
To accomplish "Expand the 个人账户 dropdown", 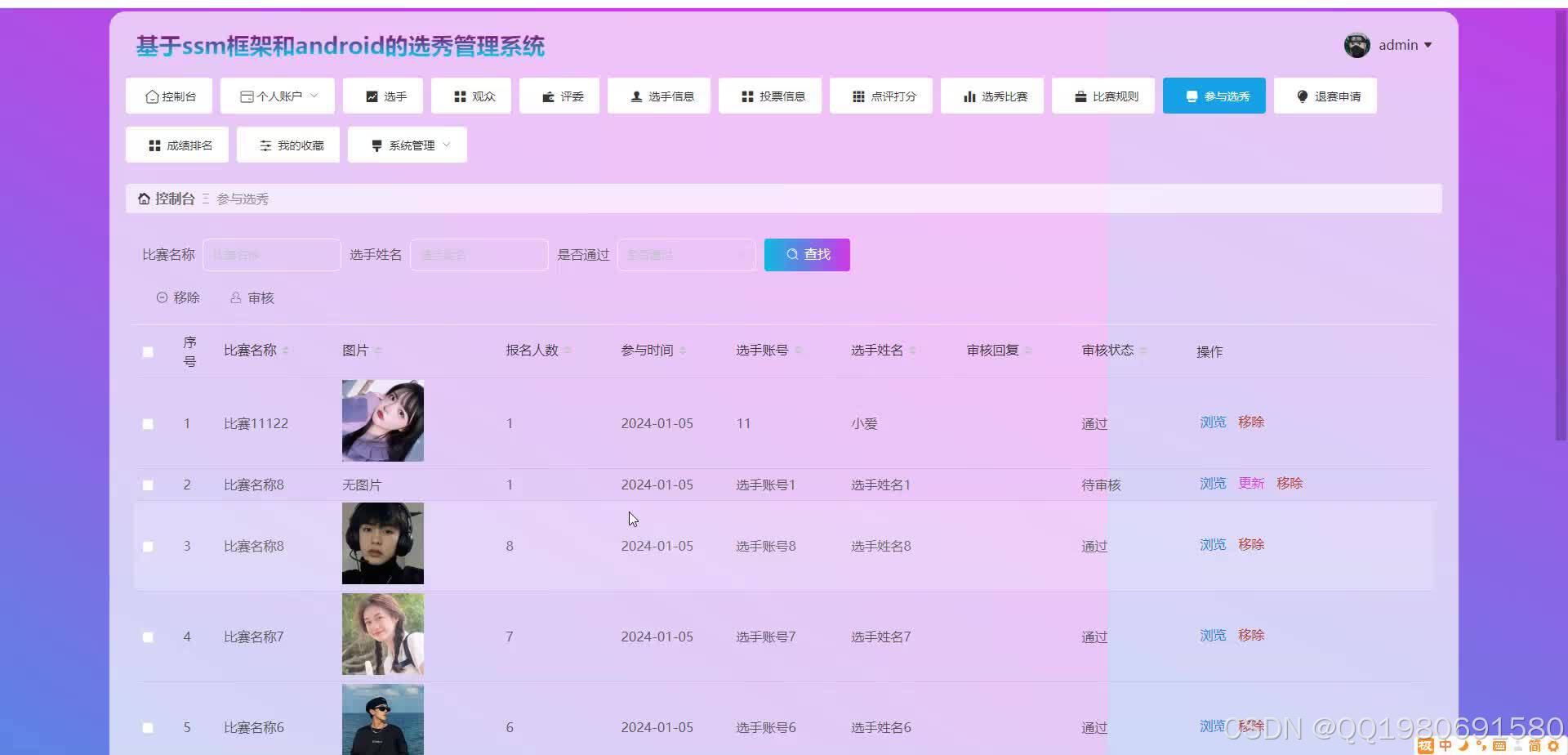I will click(x=277, y=96).
